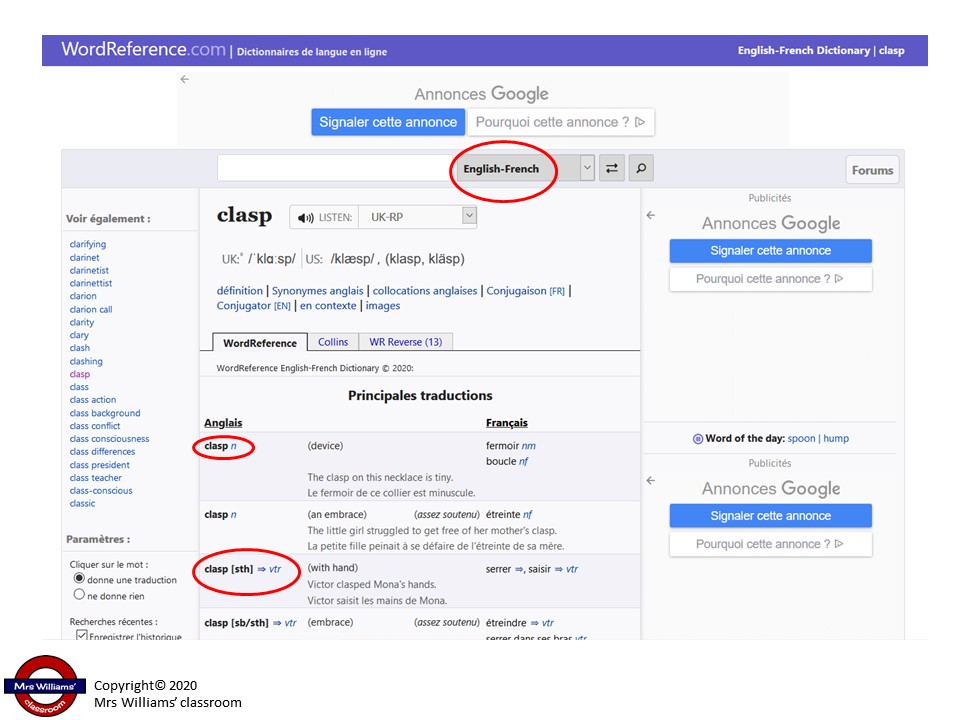This screenshot has width=960, height=720.
Task: Click the magnifying glass search icon
Action: [641, 168]
